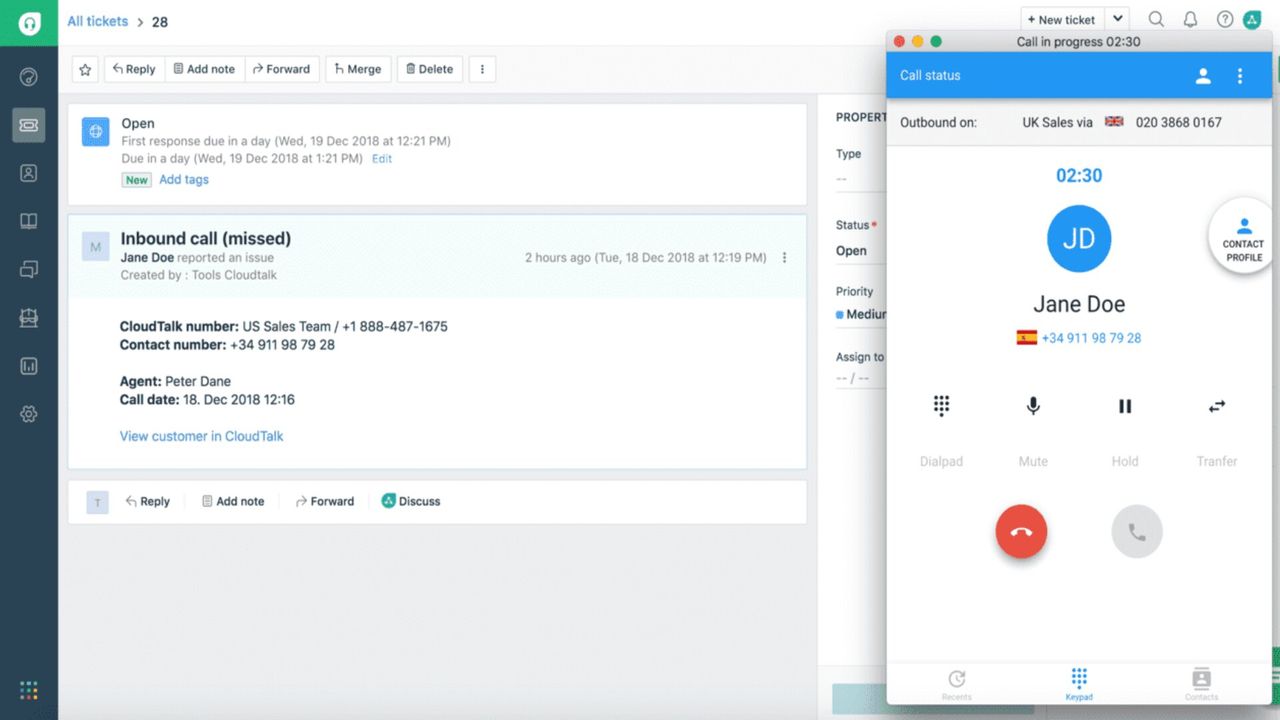This screenshot has height=720, width=1280.
Task: Click Forward below the message
Action: [325, 502]
